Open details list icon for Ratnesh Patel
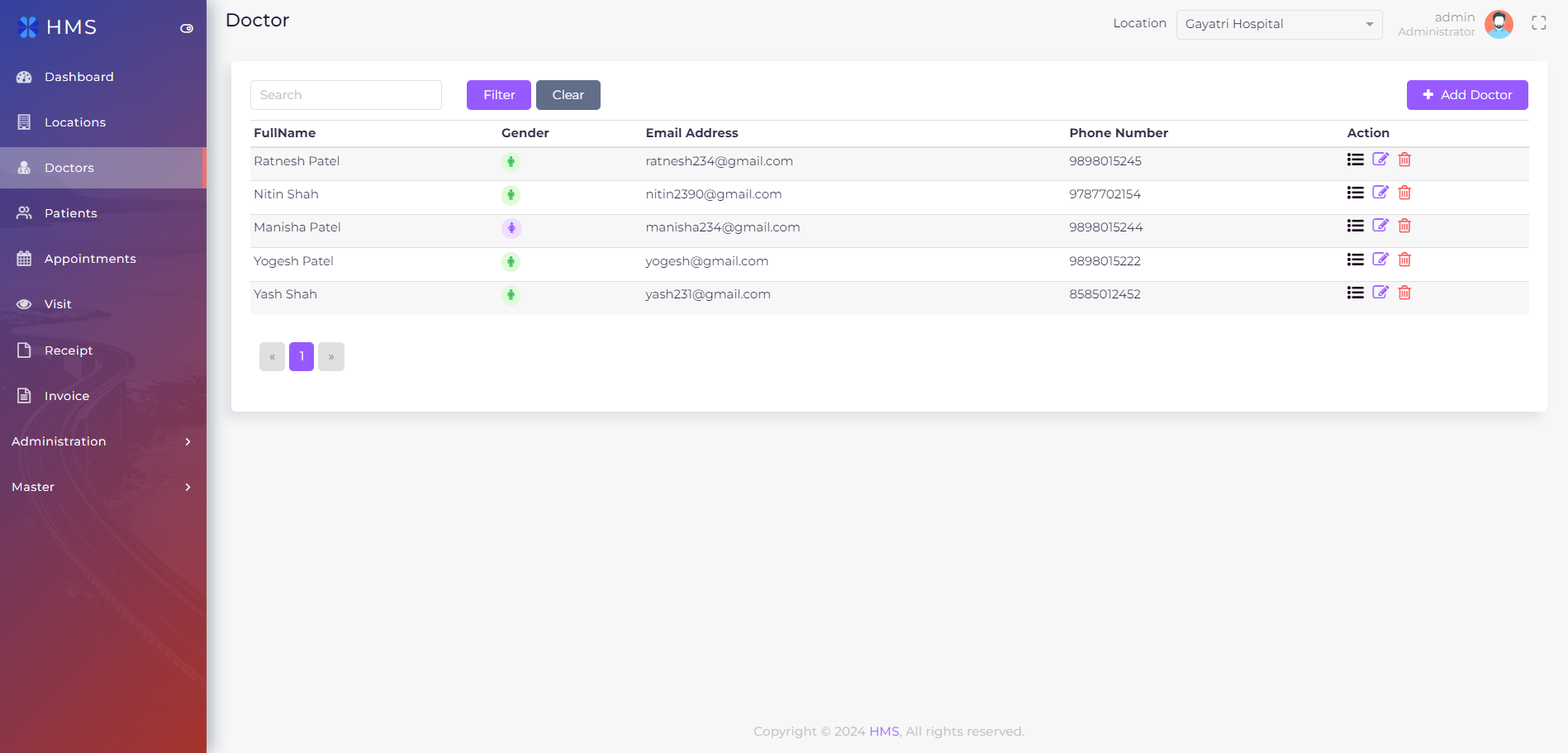Screen dimensions: 1568x753 (1355, 160)
